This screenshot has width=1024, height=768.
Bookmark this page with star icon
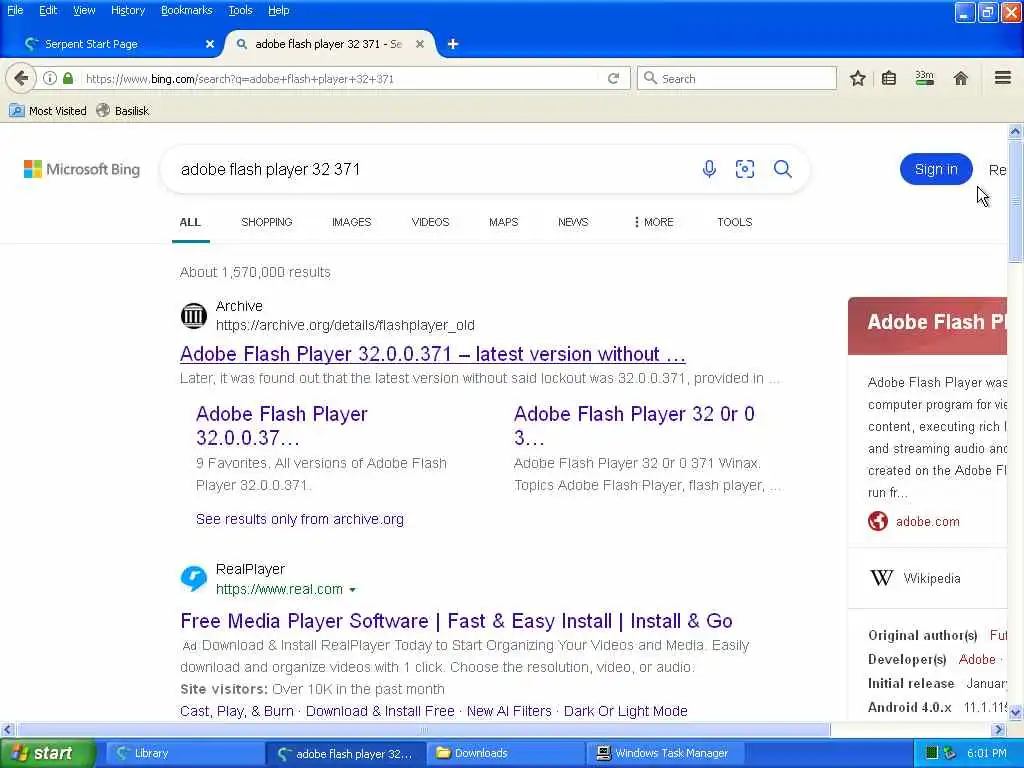(857, 78)
